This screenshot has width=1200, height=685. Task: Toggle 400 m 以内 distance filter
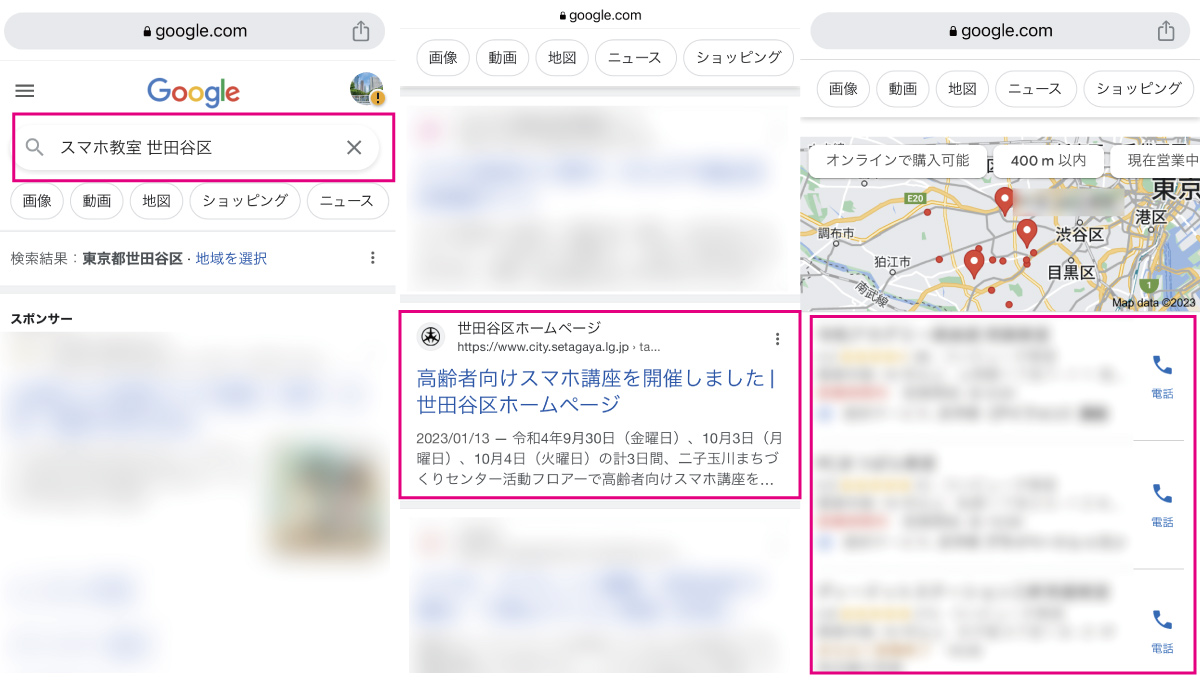[x=1048, y=160]
